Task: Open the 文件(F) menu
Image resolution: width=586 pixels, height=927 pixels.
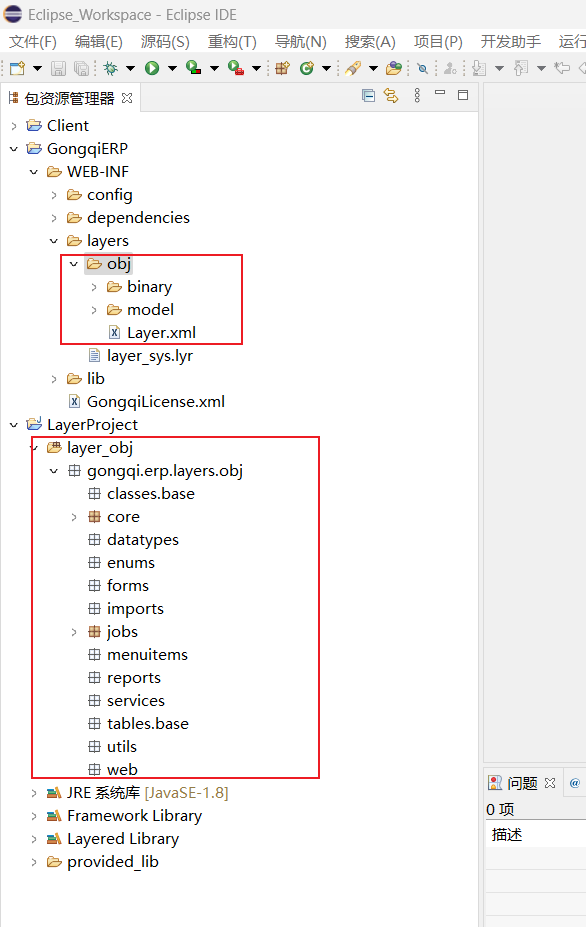Action: (33, 42)
